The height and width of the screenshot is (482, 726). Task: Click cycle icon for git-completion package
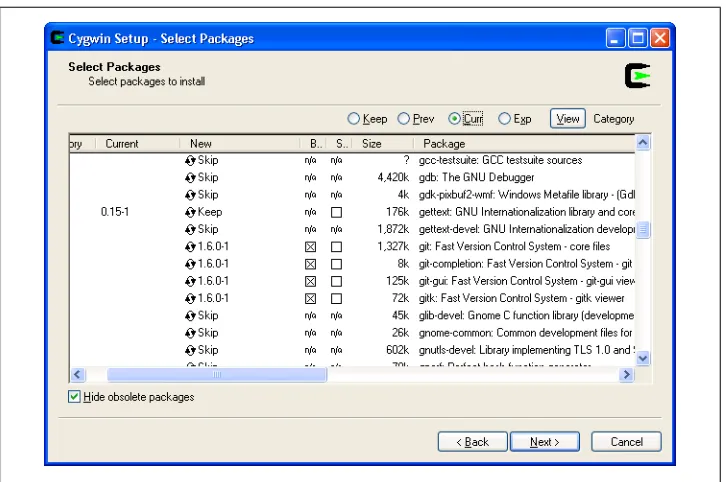[x=190, y=264]
